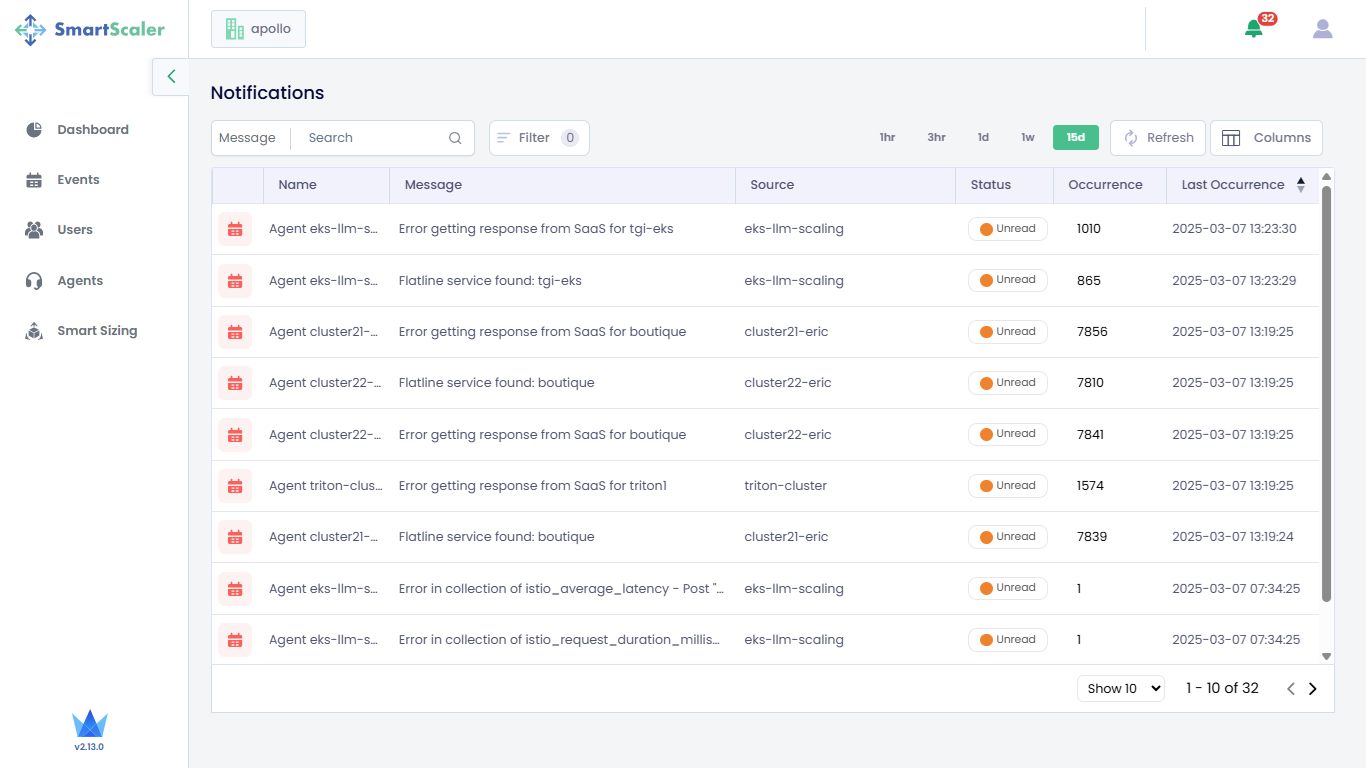1366x768 pixels.
Task: Click row icon for occurrence 7841 notification
Action: pos(235,435)
